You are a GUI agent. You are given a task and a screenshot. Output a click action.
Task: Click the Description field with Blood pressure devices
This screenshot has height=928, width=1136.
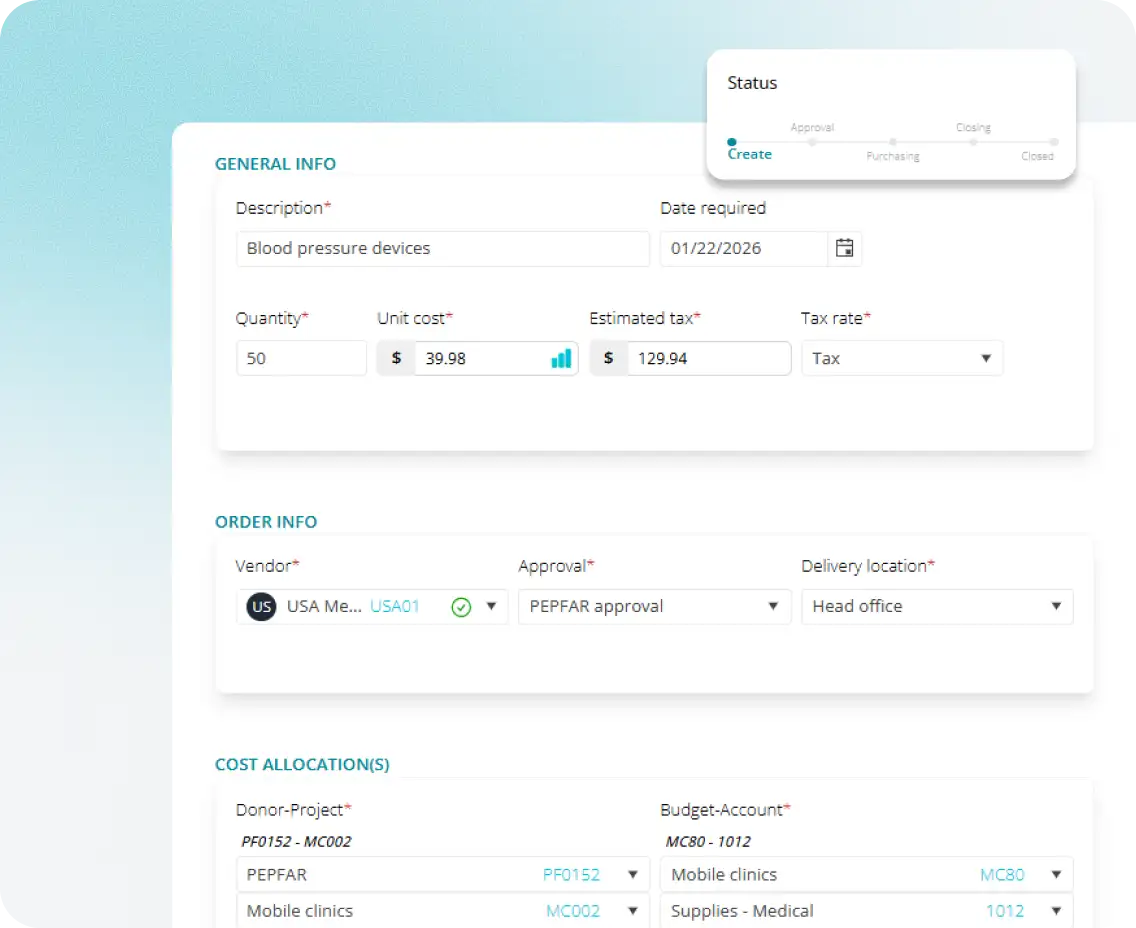tap(443, 248)
